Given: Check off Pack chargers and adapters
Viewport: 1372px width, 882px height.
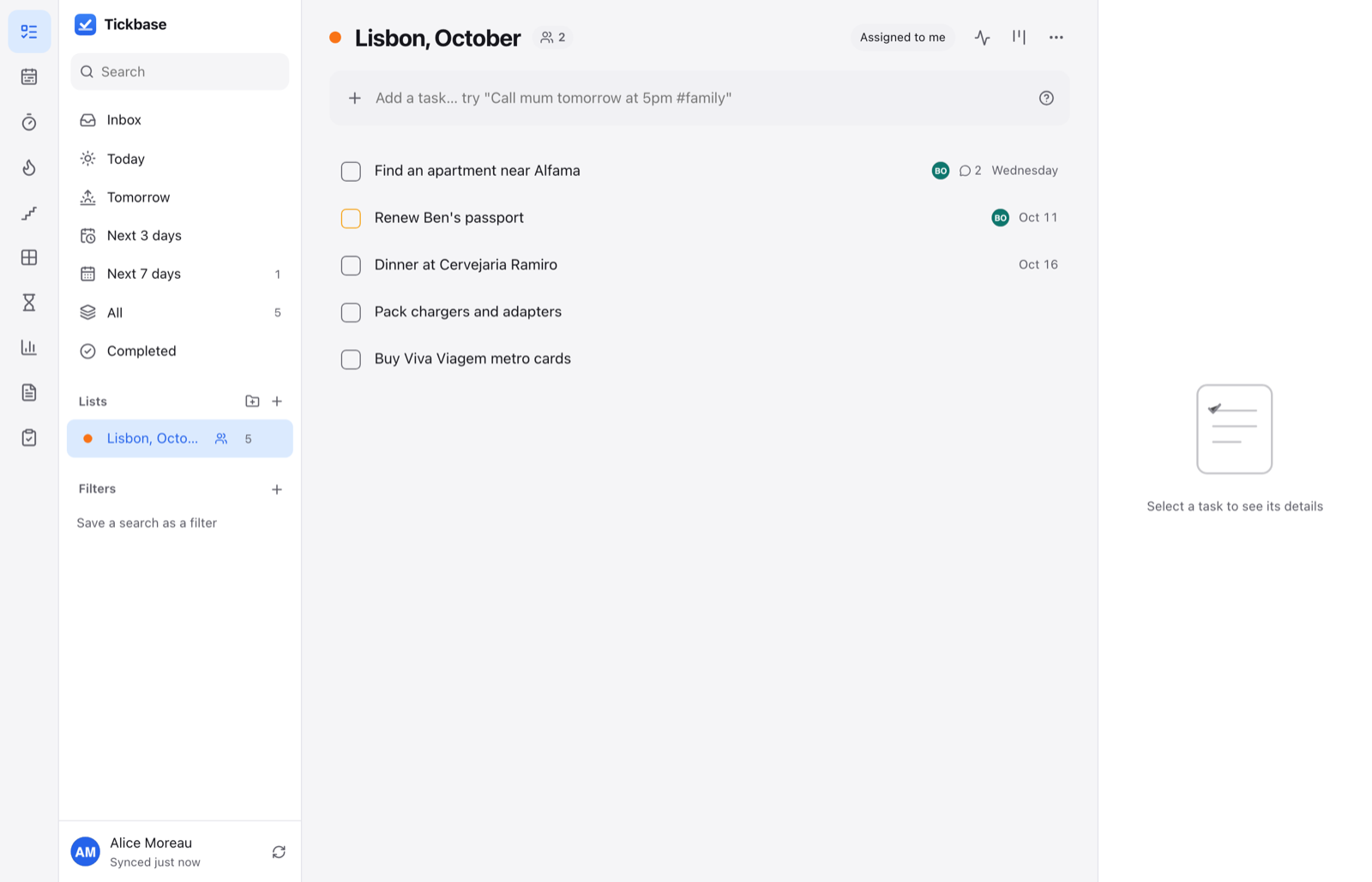Looking at the screenshot, I should [x=351, y=312].
